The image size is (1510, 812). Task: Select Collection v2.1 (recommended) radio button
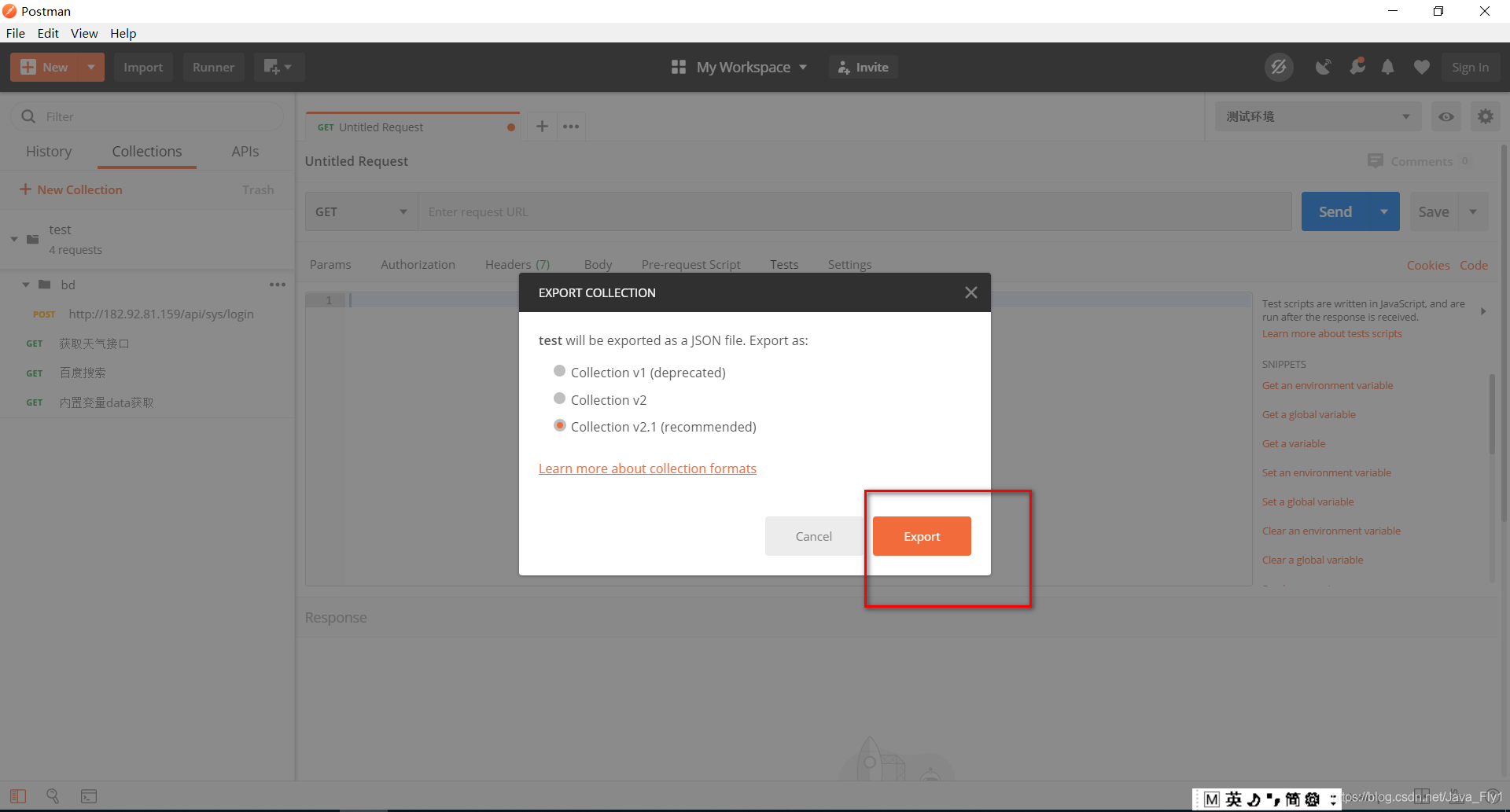pyautogui.click(x=559, y=425)
